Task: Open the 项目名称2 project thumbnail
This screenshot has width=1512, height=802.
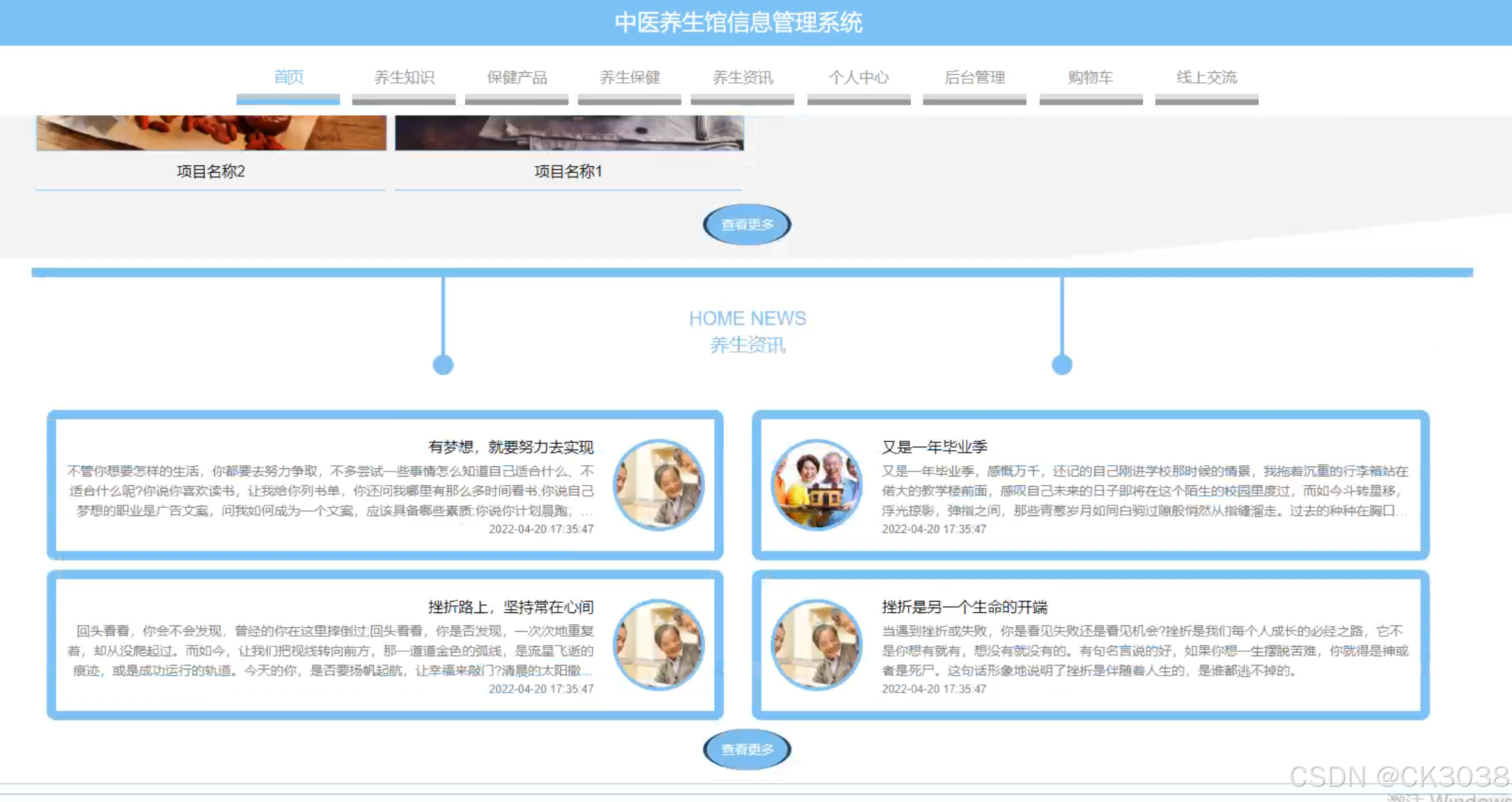Action: (x=211, y=133)
